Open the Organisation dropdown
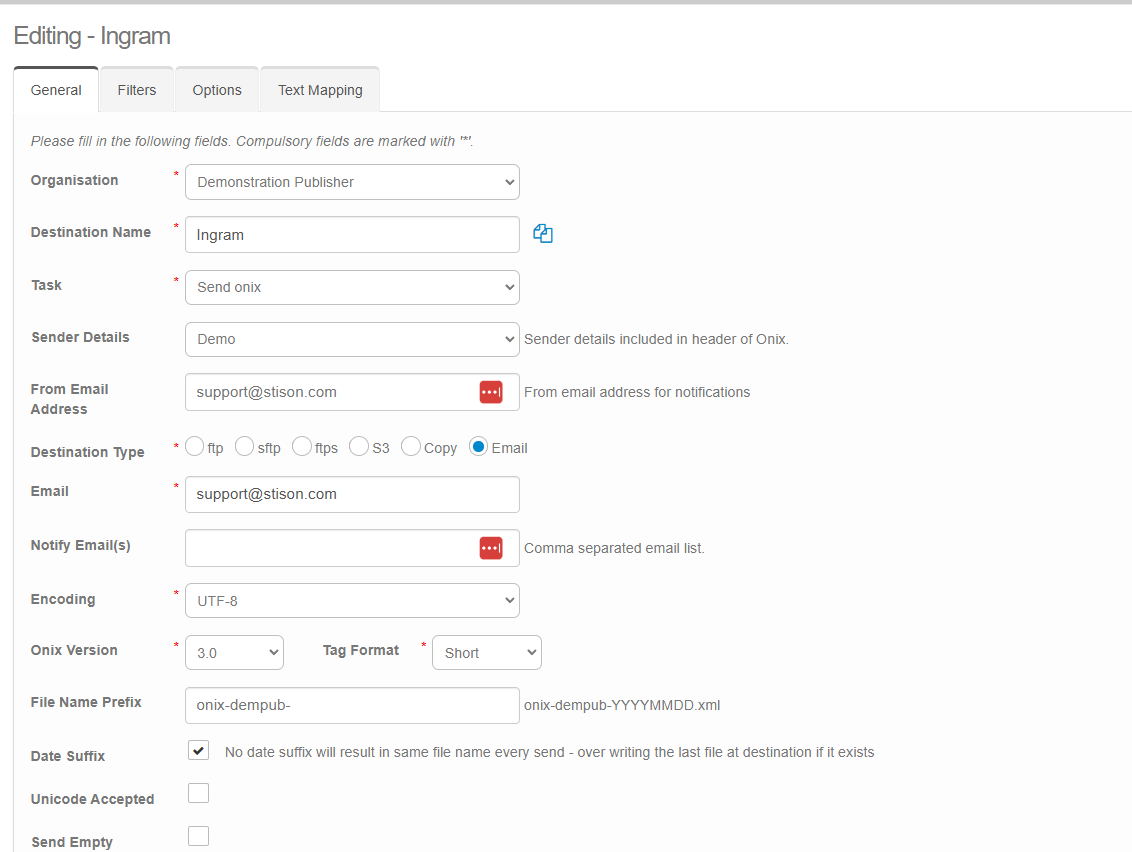This screenshot has width=1132, height=852. coord(352,182)
